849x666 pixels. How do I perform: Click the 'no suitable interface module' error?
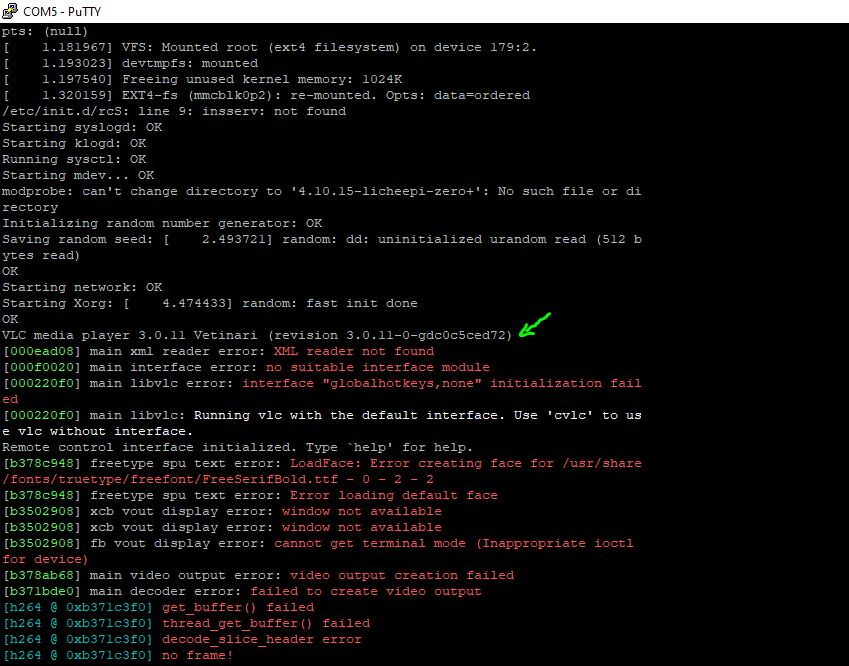pyautogui.click(x=378, y=367)
